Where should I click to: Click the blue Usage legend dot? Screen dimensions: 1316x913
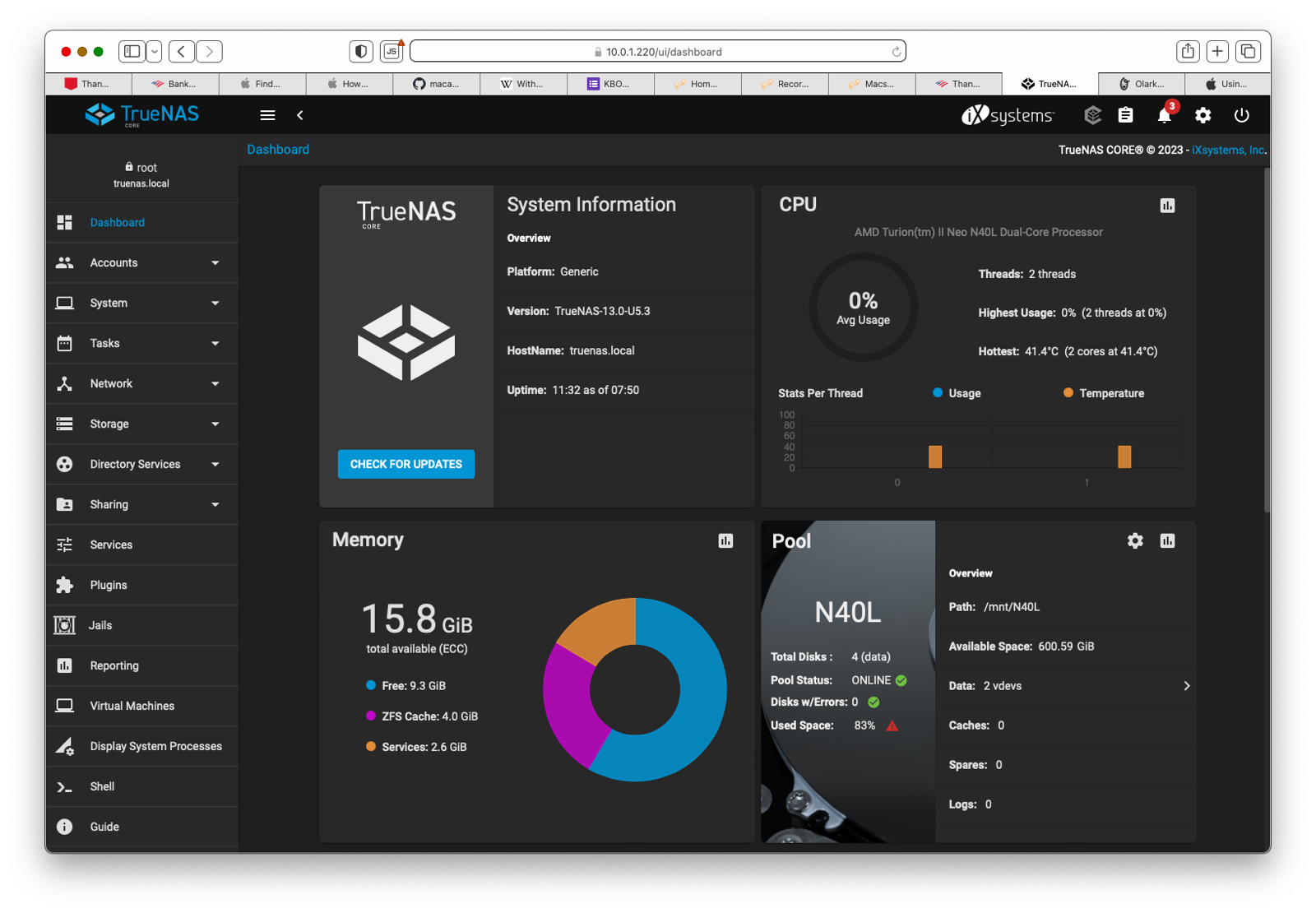[938, 392]
